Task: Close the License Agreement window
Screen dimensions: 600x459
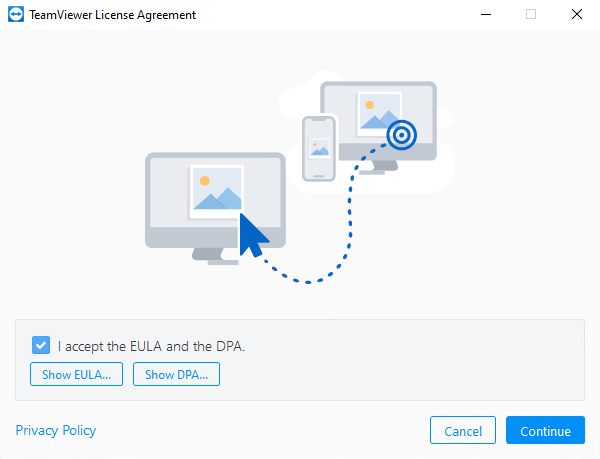Action: click(x=577, y=15)
